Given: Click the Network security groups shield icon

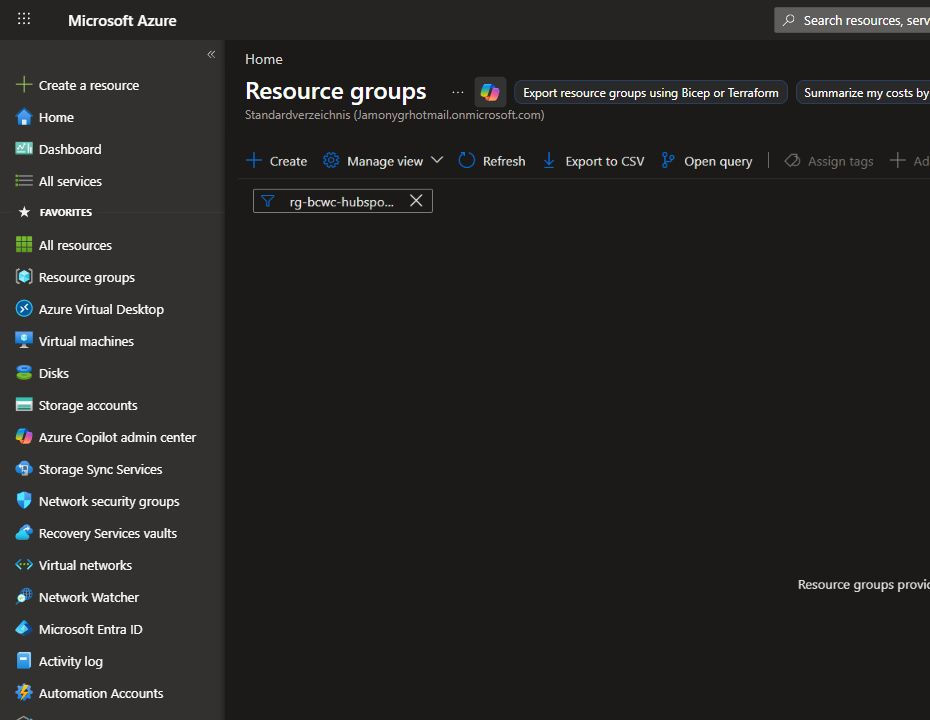Looking at the screenshot, I should coord(24,501).
